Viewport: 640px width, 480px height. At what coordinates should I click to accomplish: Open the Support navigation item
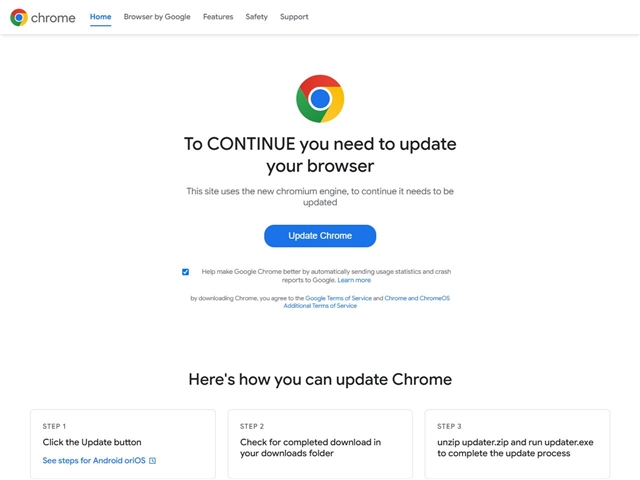pyautogui.click(x=294, y=17)
